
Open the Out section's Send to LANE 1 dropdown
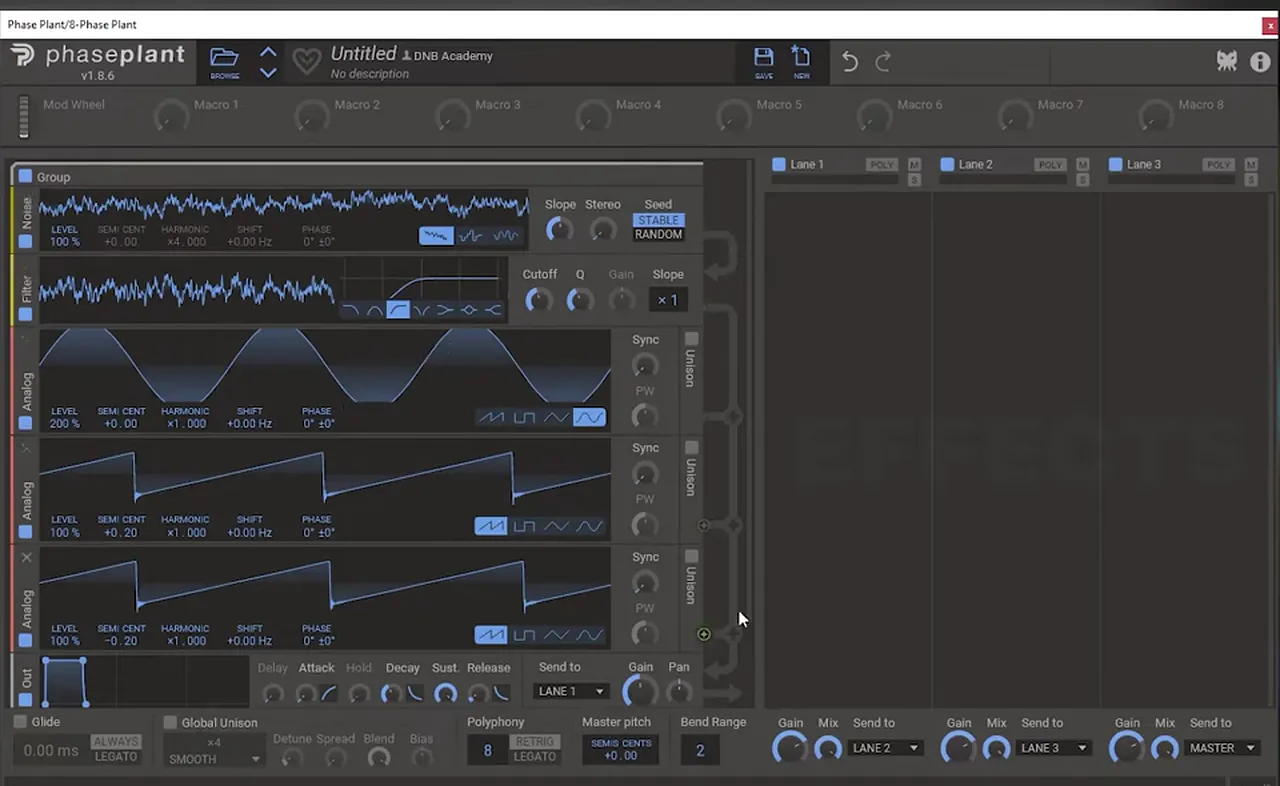572,691
